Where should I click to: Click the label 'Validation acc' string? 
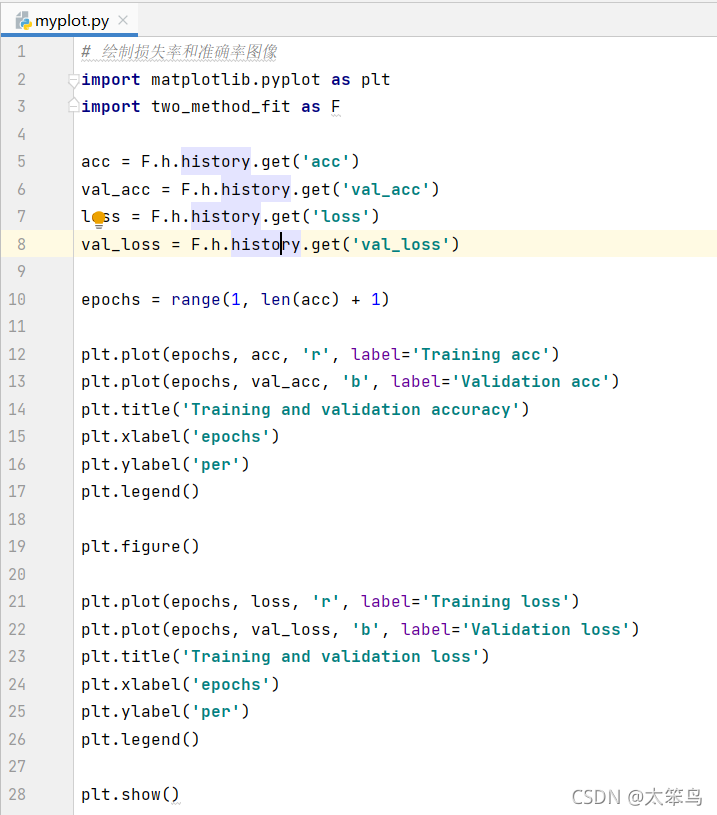point(531,382)
